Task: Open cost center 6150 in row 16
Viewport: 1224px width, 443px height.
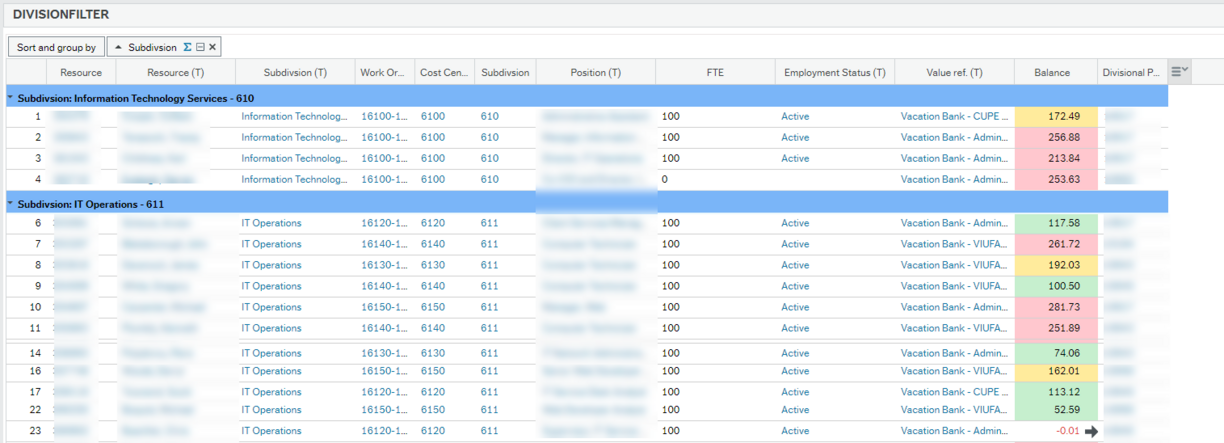Action: coord(433,371)
